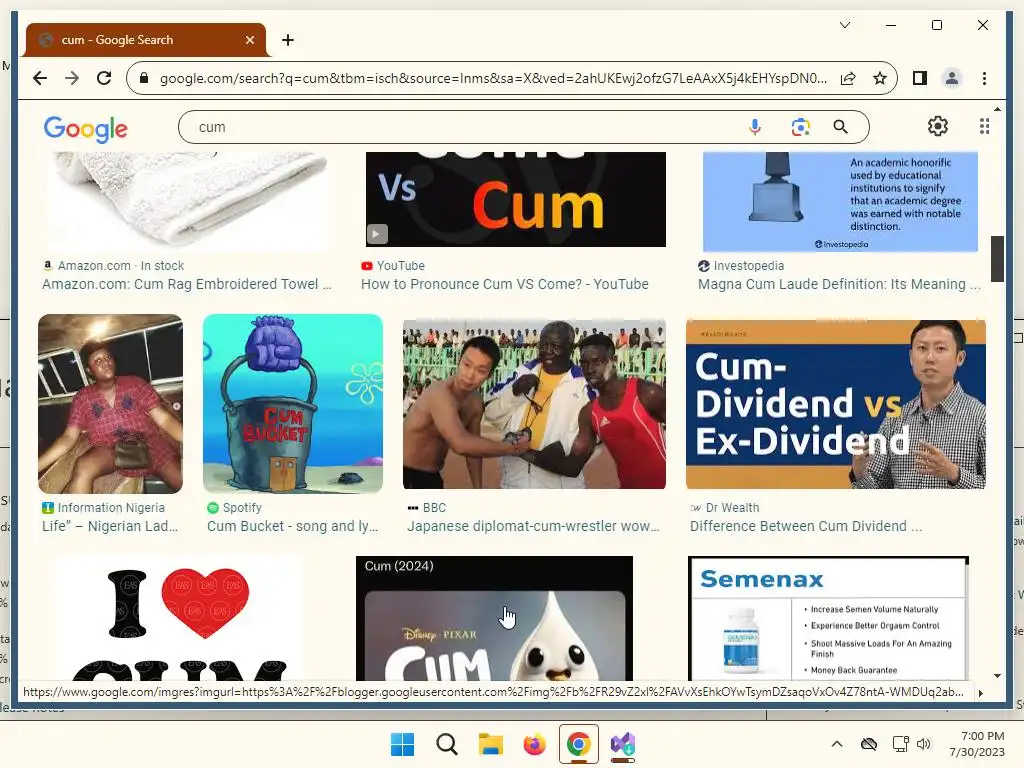Launch File Explorer from the taskbar

[490, 744]
